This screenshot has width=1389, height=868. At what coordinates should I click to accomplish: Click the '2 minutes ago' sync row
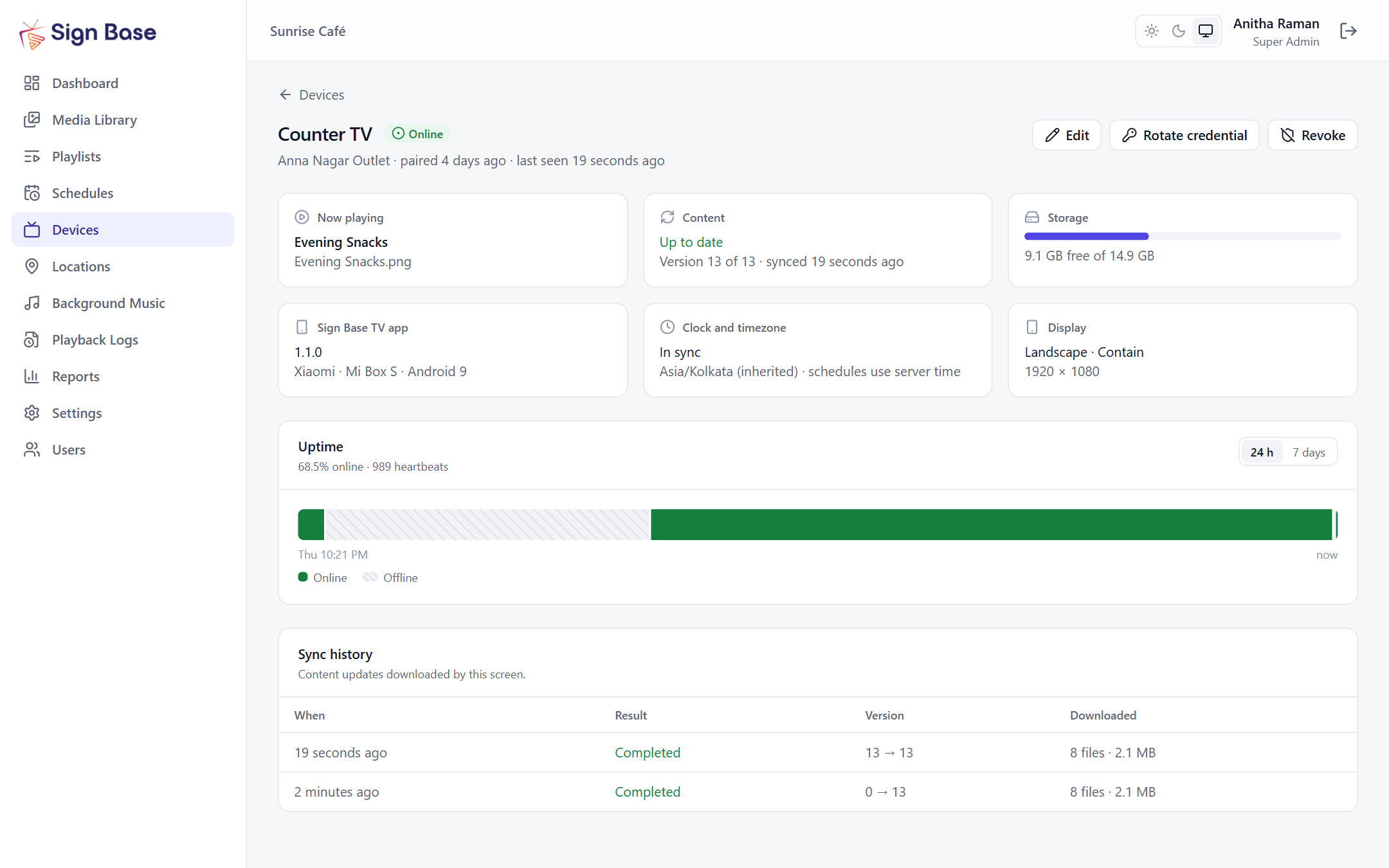(817, 791)
